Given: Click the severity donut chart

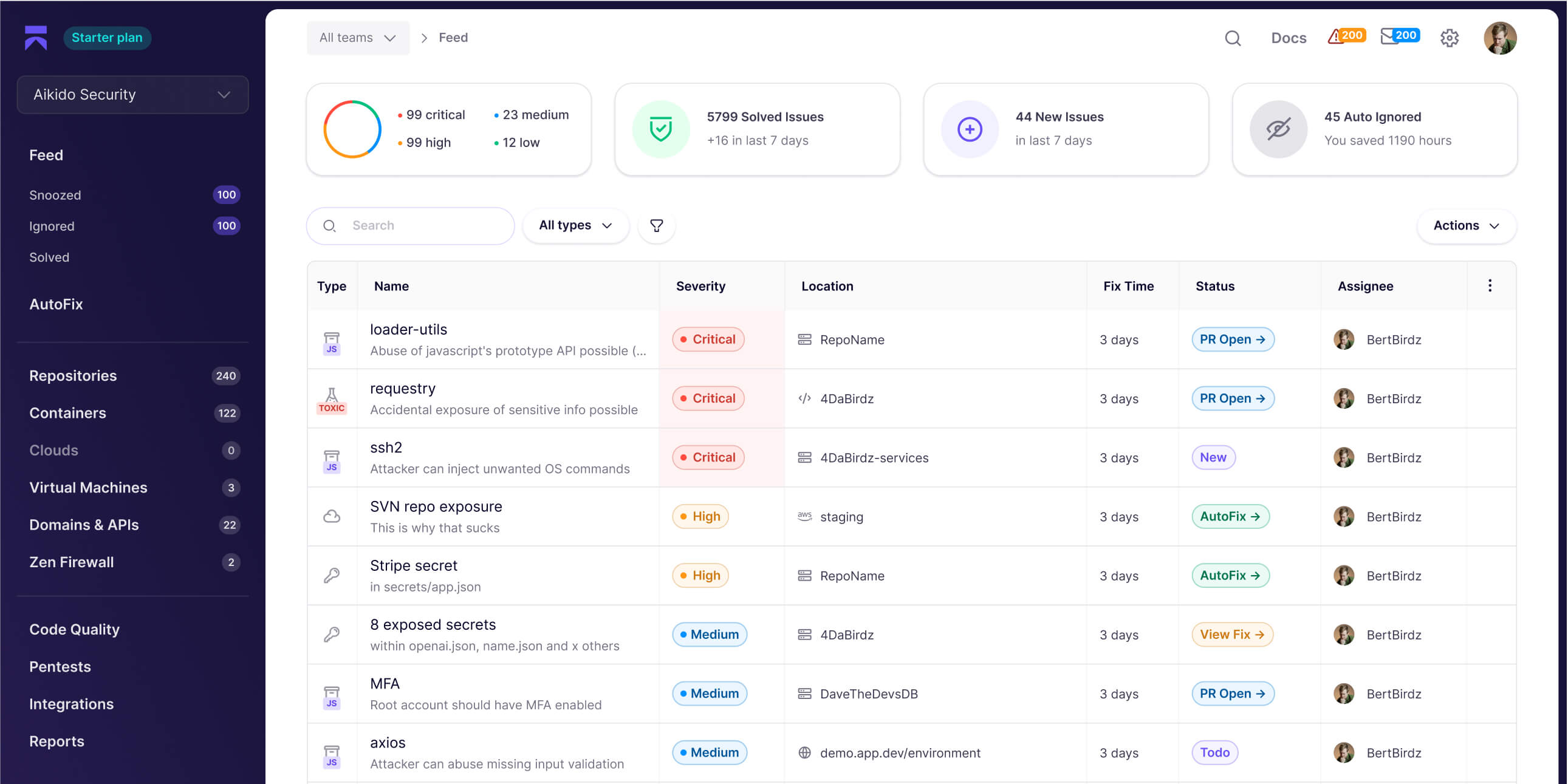Looking at the screenshot, I should 352,129.
